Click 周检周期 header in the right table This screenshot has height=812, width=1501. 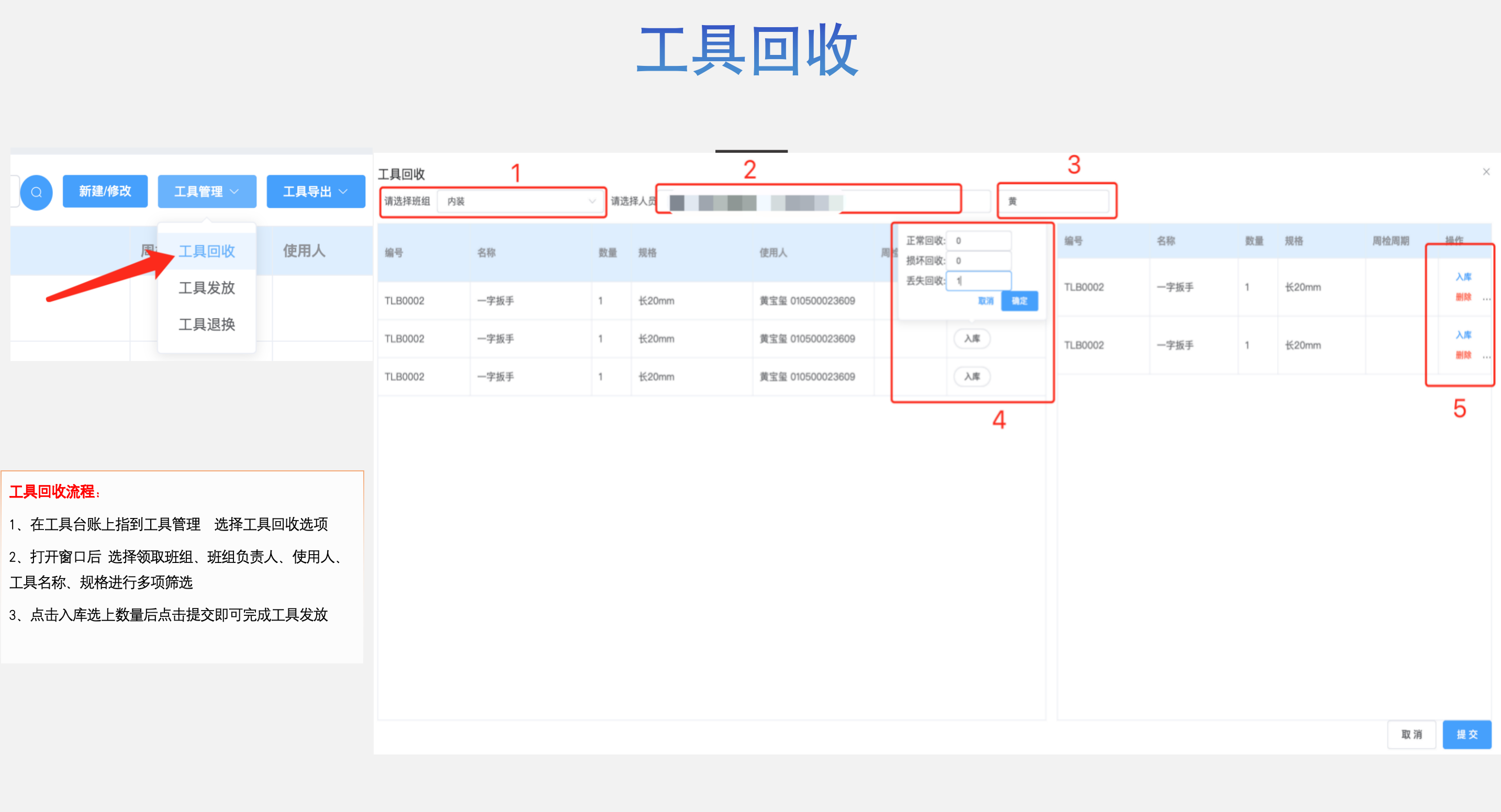point(1391,241)
